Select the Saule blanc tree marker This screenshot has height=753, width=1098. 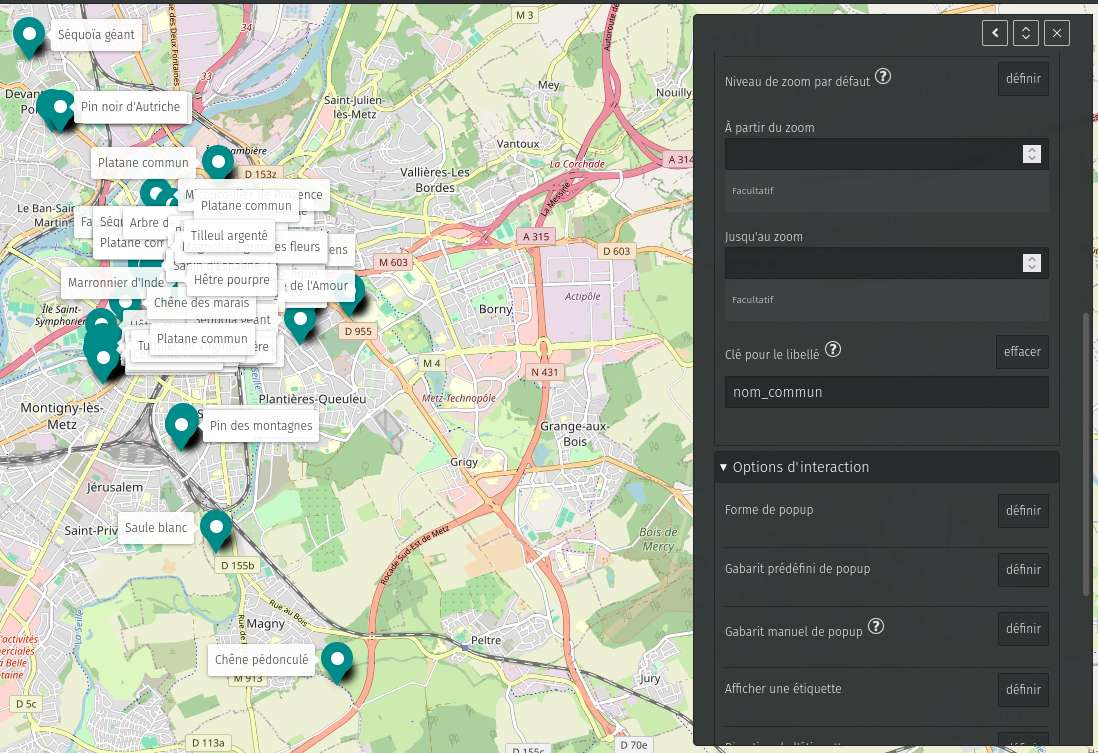[216, 528]
